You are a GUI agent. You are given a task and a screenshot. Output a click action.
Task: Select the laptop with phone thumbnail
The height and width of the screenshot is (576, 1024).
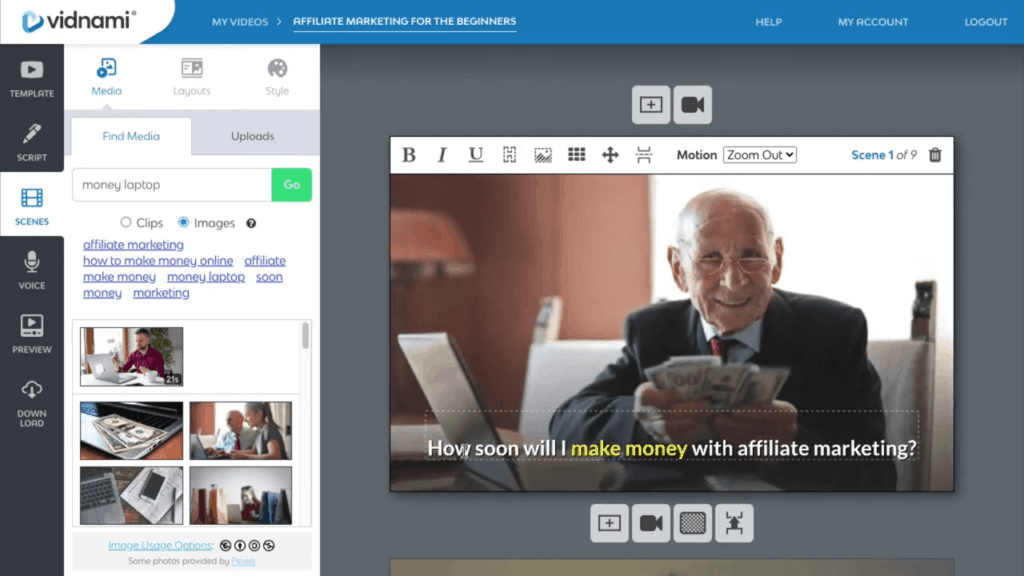(131, 495)
